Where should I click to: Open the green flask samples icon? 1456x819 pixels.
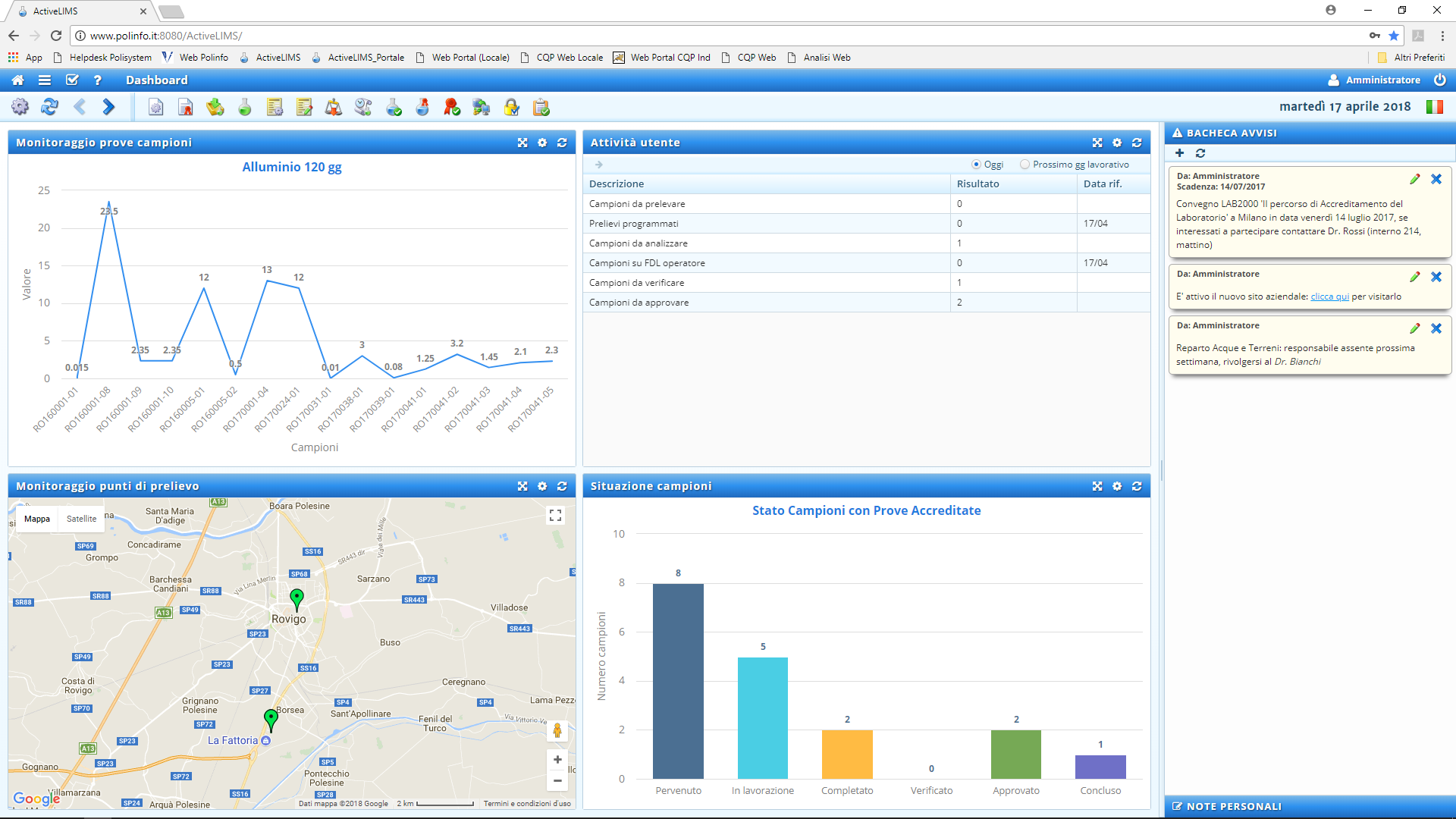pos(244,108)
